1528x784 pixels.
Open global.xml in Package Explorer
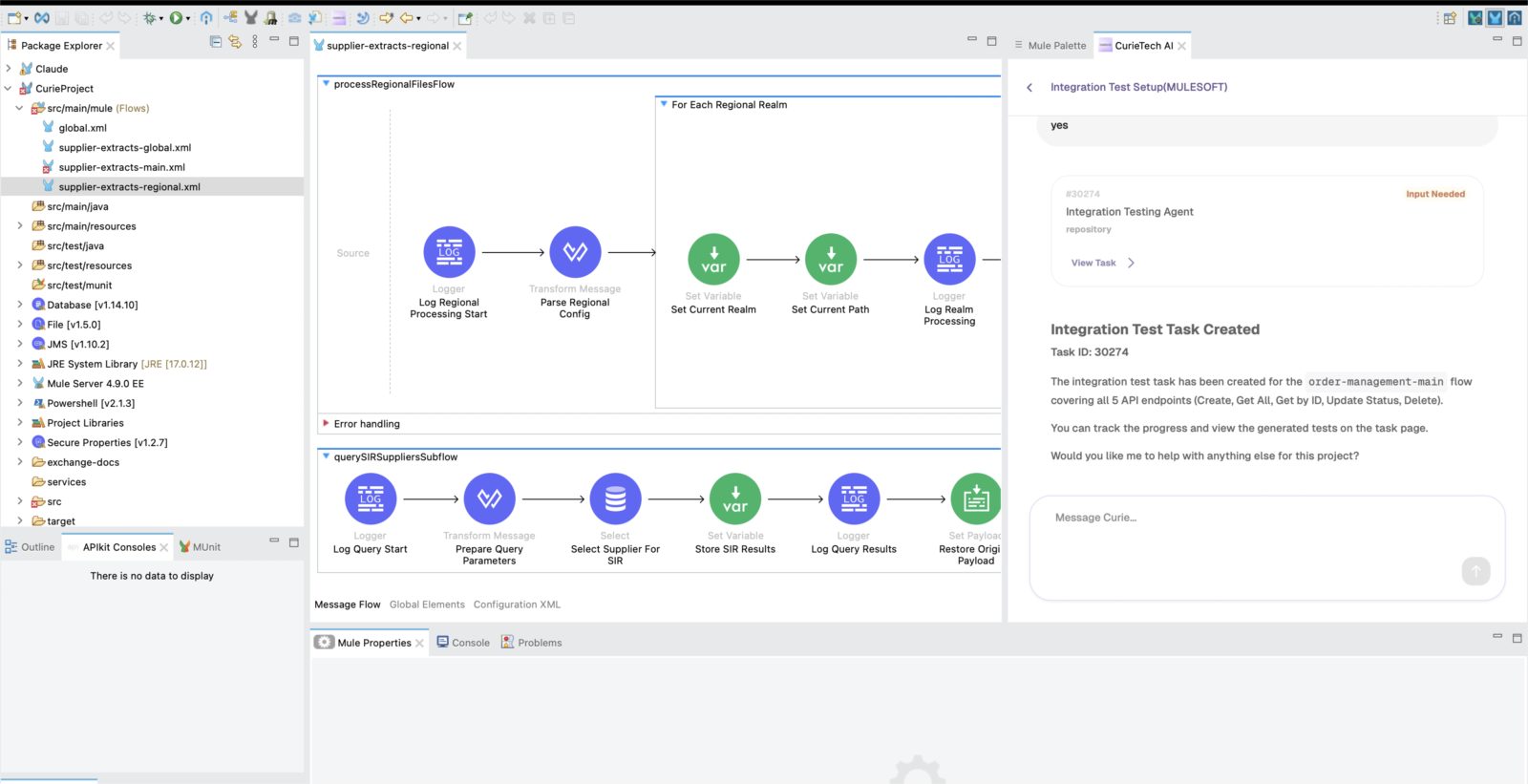pyautogui.click(x=82, y=128)
